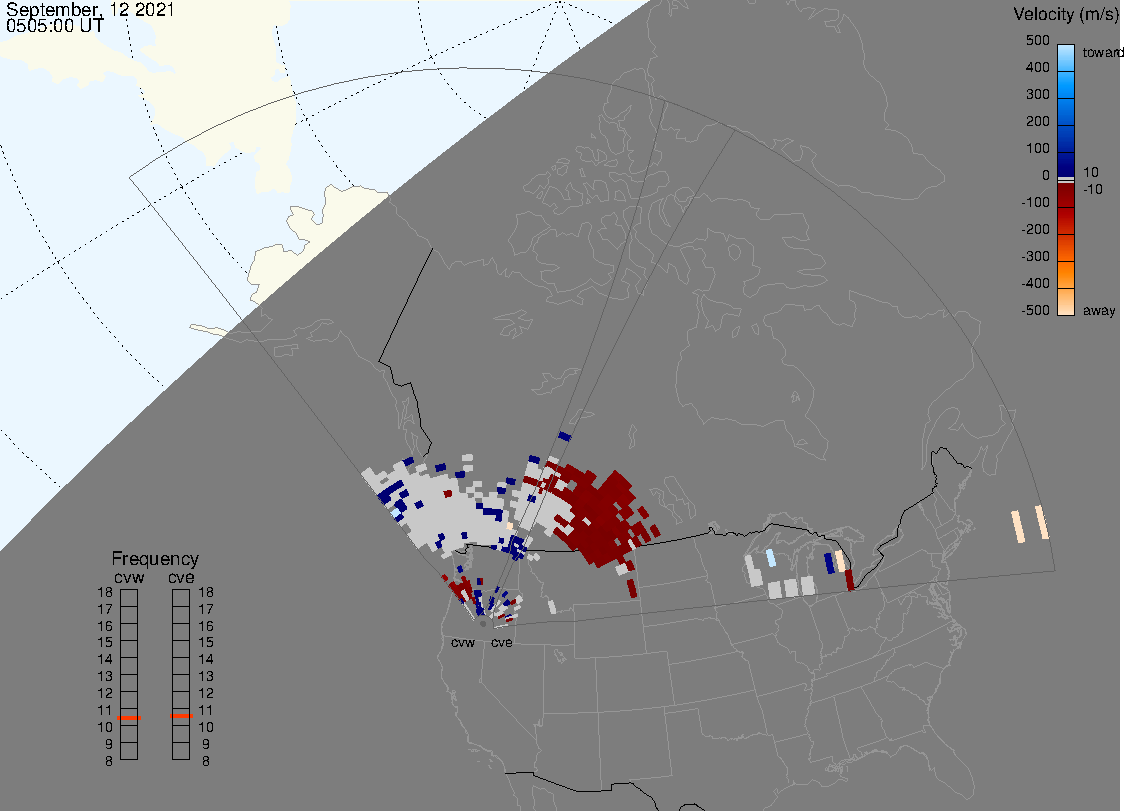Click the '500' label on the velocity scale
This screenshot has width=1124, height=811.
coord(1037,40)
